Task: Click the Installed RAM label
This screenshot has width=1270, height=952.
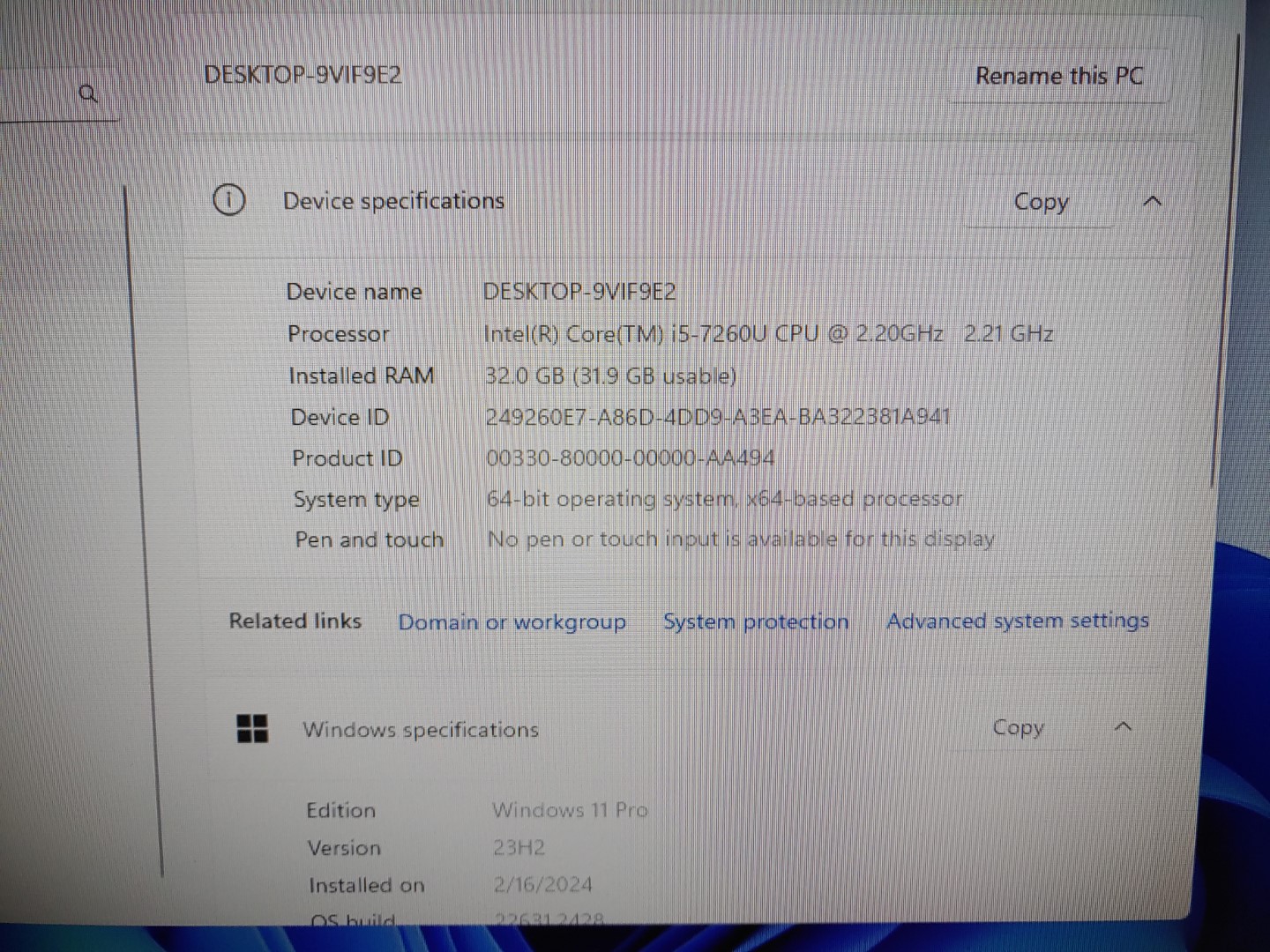Action: [x=362, y=376]
